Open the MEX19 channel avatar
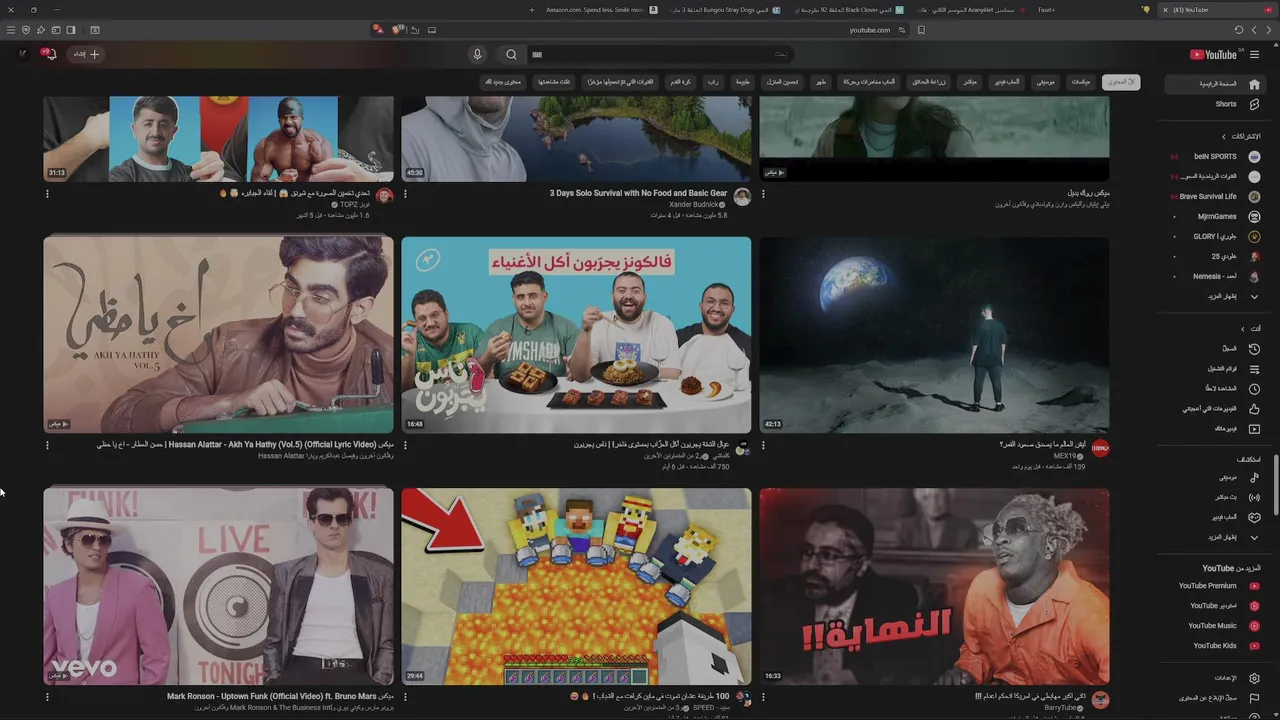Viewport: 1280px width, 720px height. tap(1100, 448)
